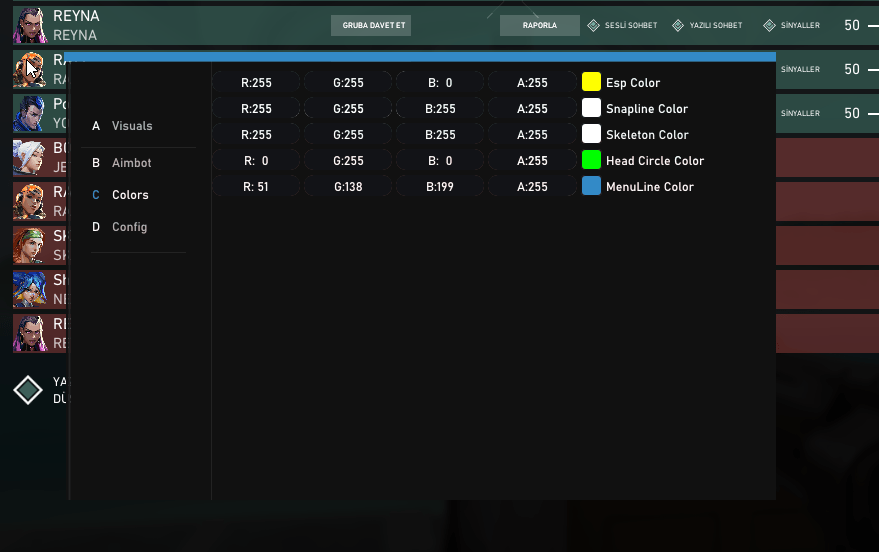Select the R:255 field for Skeleton Color
This screenshot has width=879, height=552.
[x=256, y=134]
